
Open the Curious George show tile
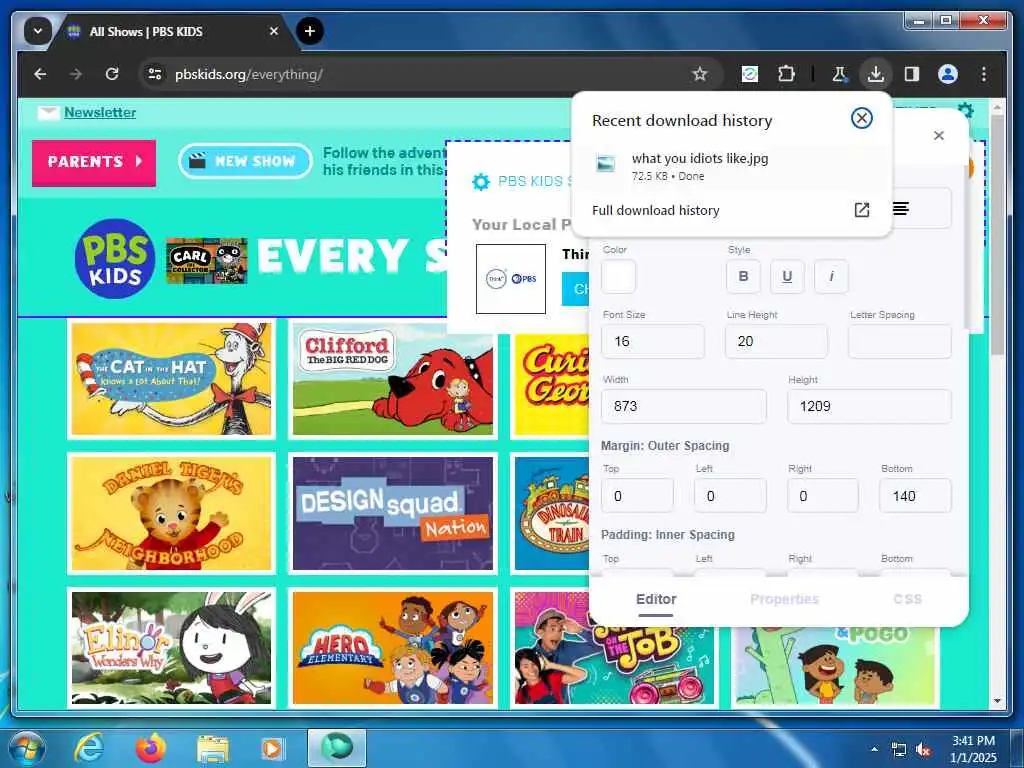[551, 385]
